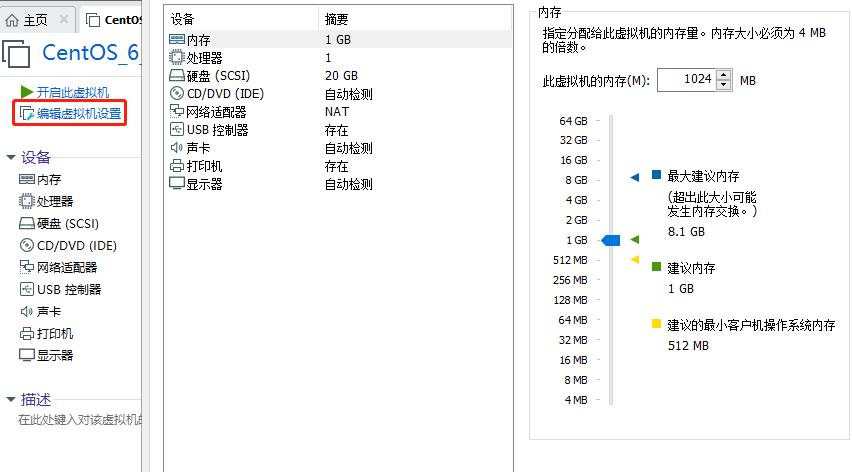Click the CentOS VM title icon
Image resolution: width=852 pixels, height=472 pixels.
click(x=16, y=54)
